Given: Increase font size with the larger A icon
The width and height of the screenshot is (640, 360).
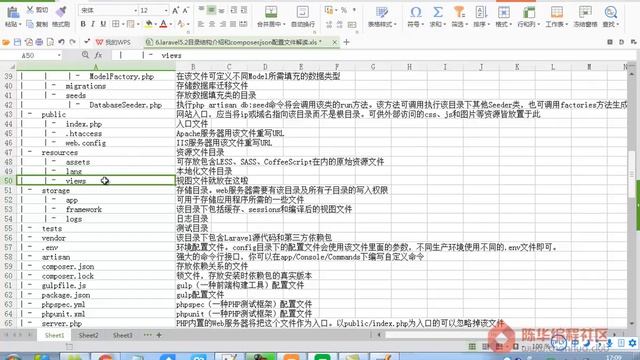Looking at the screenshot, I should point(176,10).
